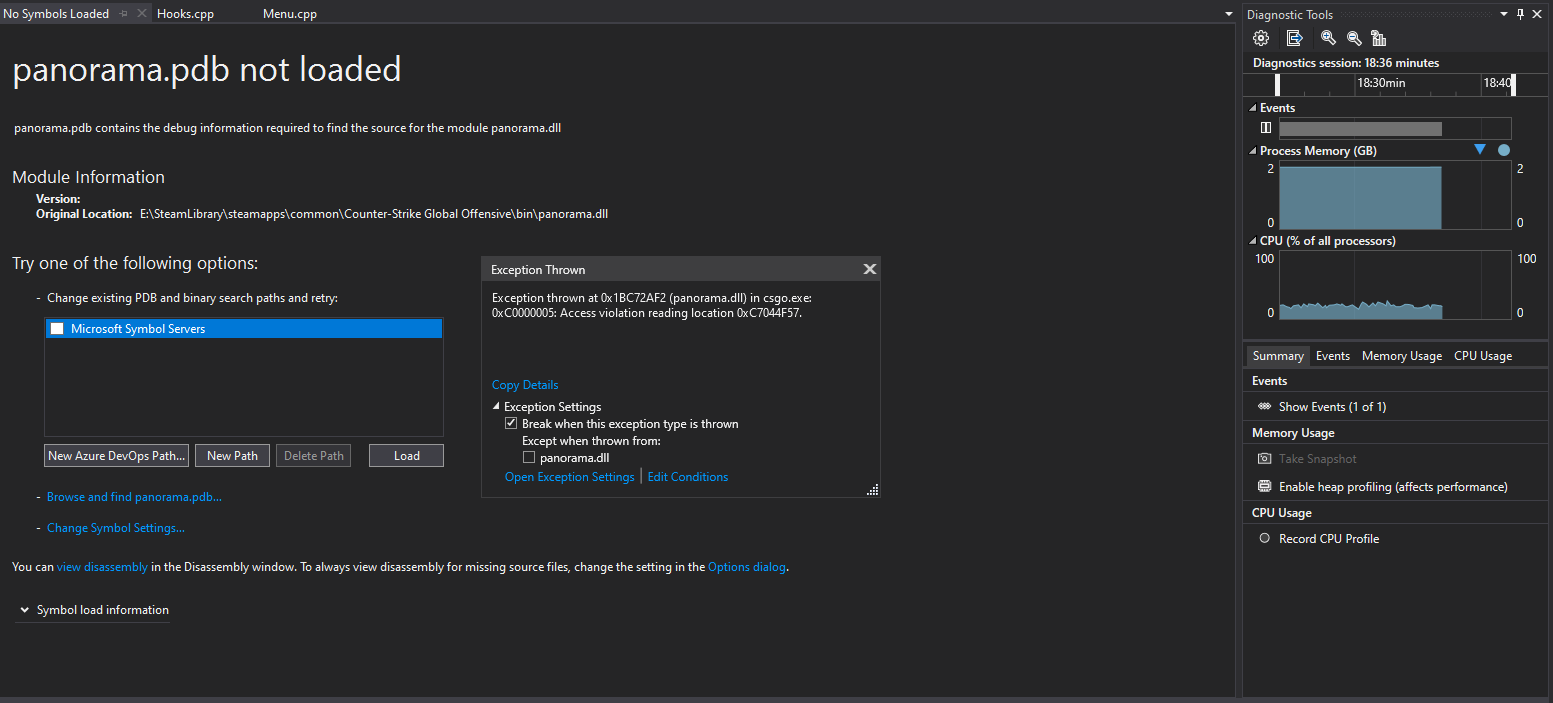Toggle Microsoft Symbol Servers checkbox
1553x703 pixels.
pos(57,329)
